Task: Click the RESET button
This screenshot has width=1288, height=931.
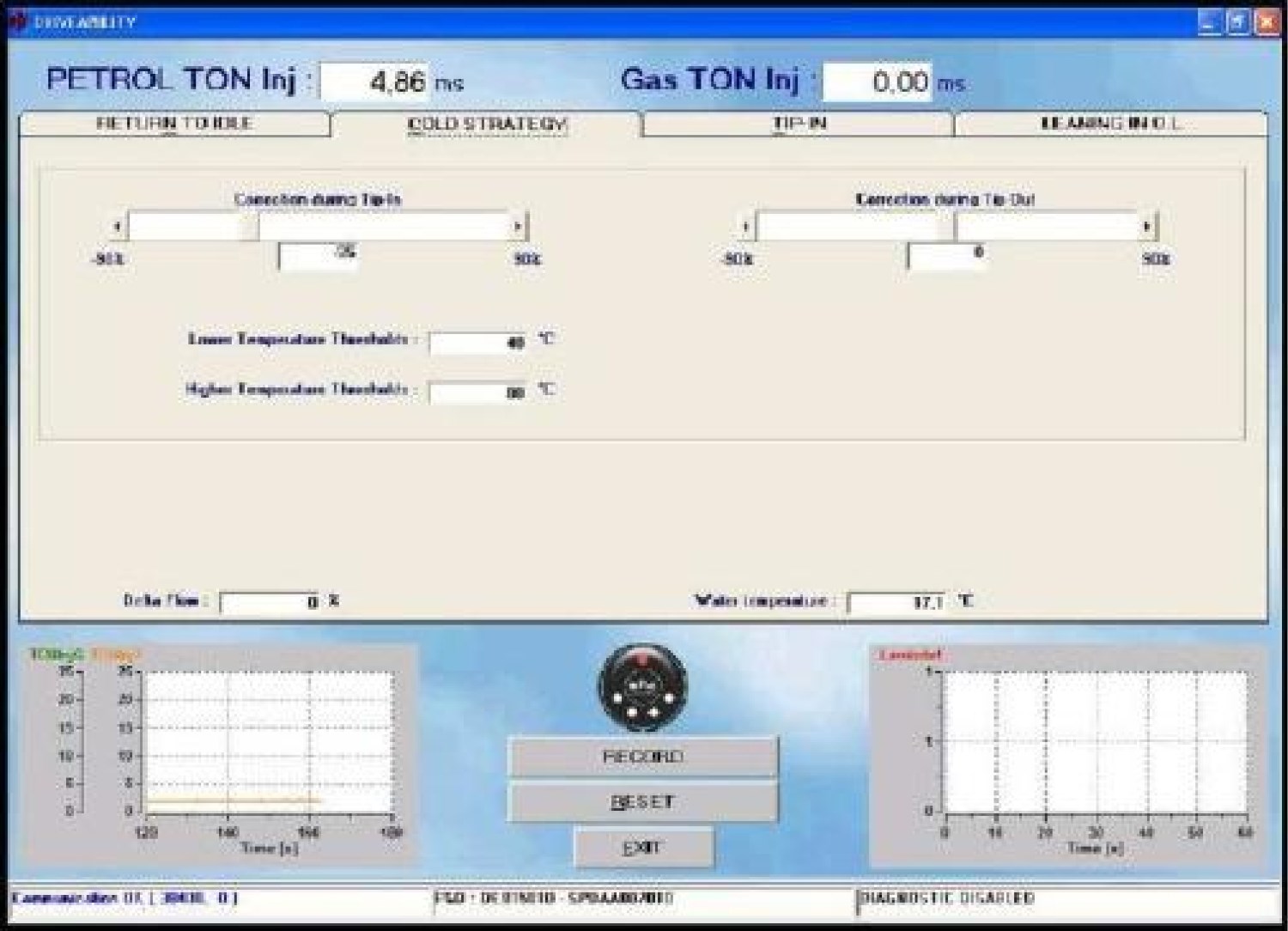Action: 643,802
